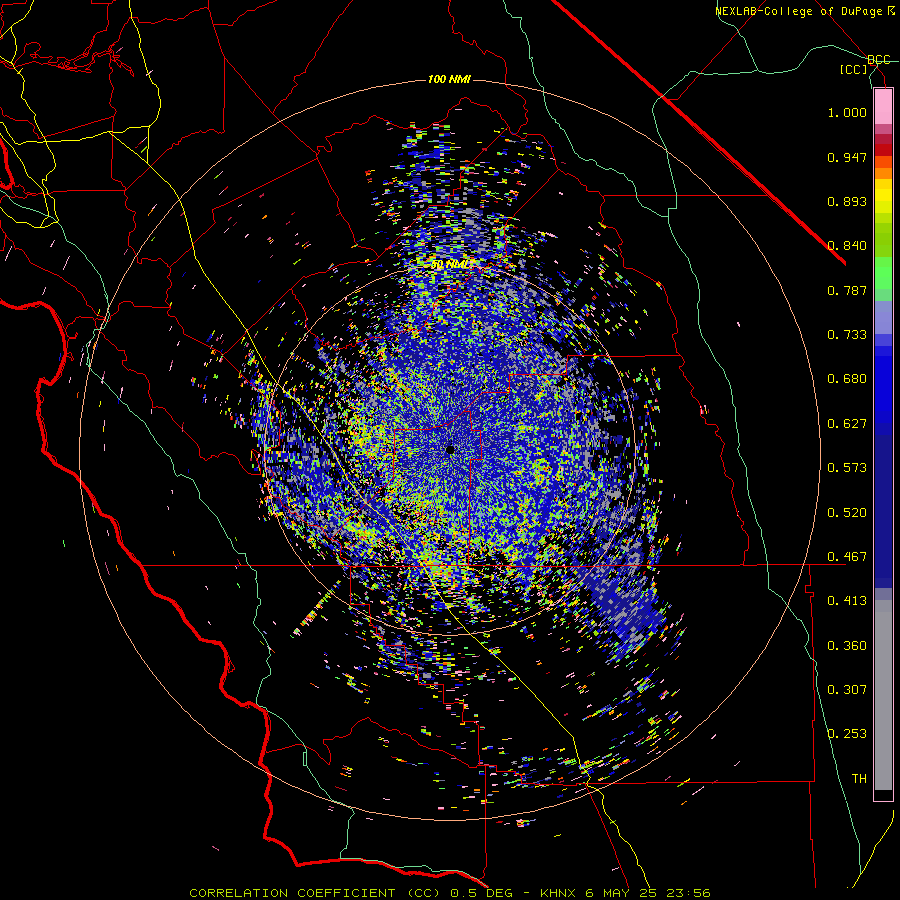The width and height of the screenshot is (900, 900).
Task: Pick the red segment of the color bar
Action: point(883,150)
